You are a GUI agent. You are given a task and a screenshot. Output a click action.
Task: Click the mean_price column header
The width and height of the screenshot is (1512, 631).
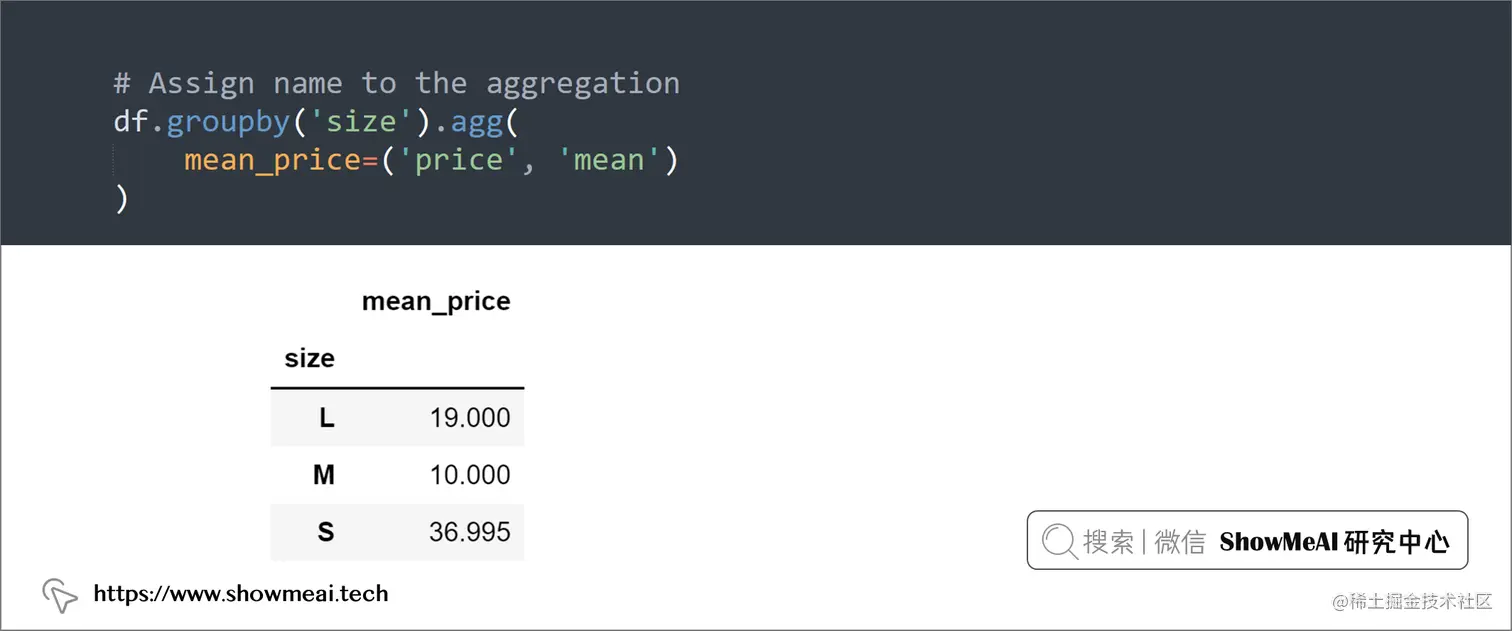[x=436, y=301]
